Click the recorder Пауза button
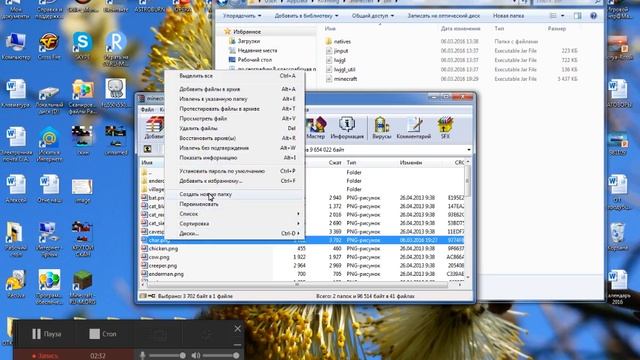Viewport: 640px width, 360px height. [x=47, y=334]
